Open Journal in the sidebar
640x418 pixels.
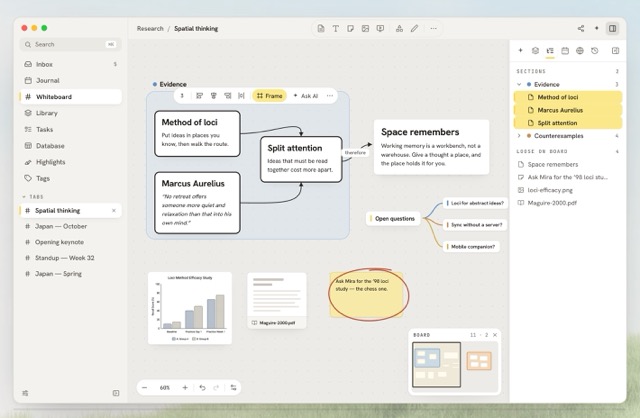click(71, 80)
